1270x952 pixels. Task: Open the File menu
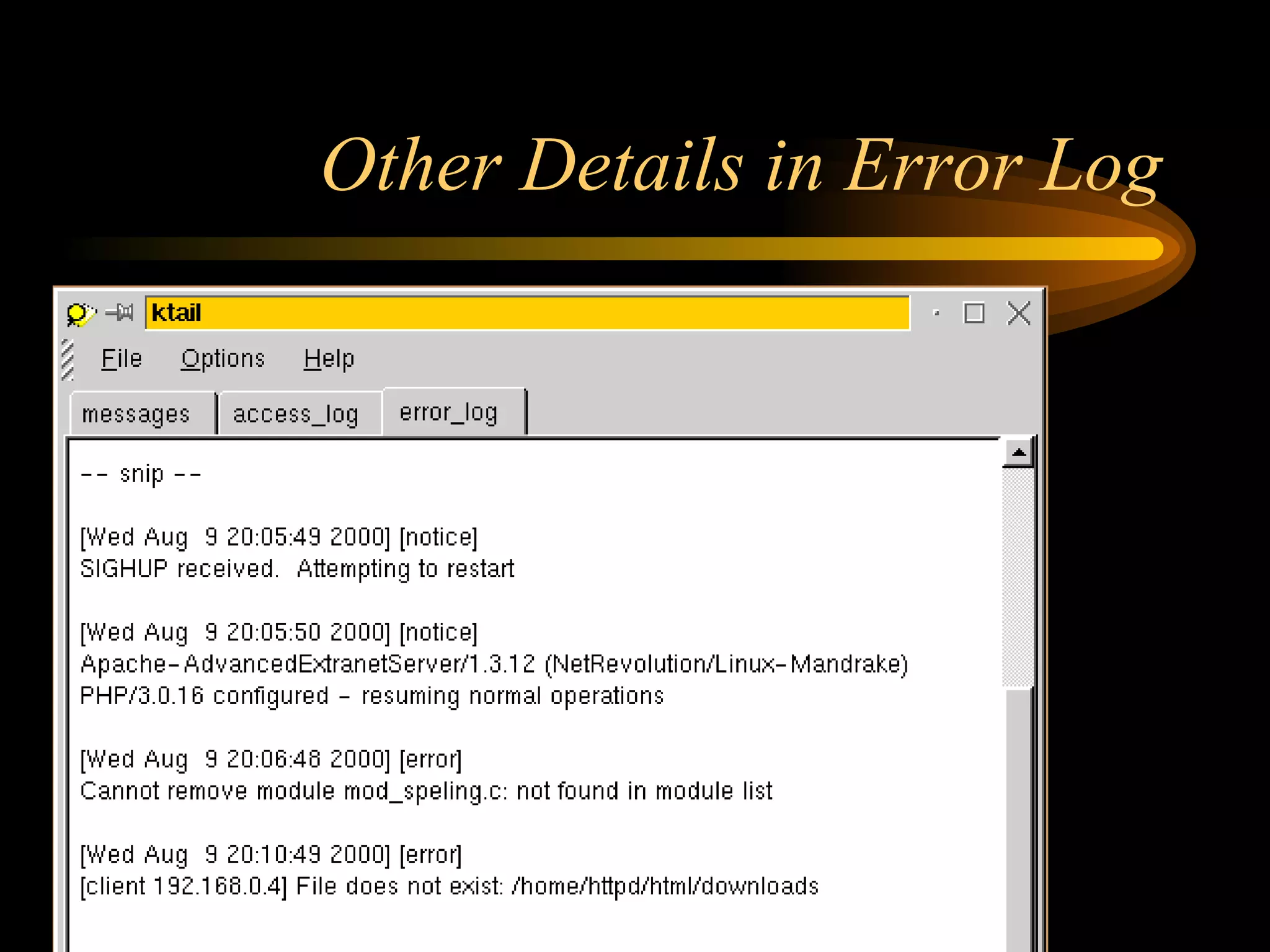coord(122,359)
